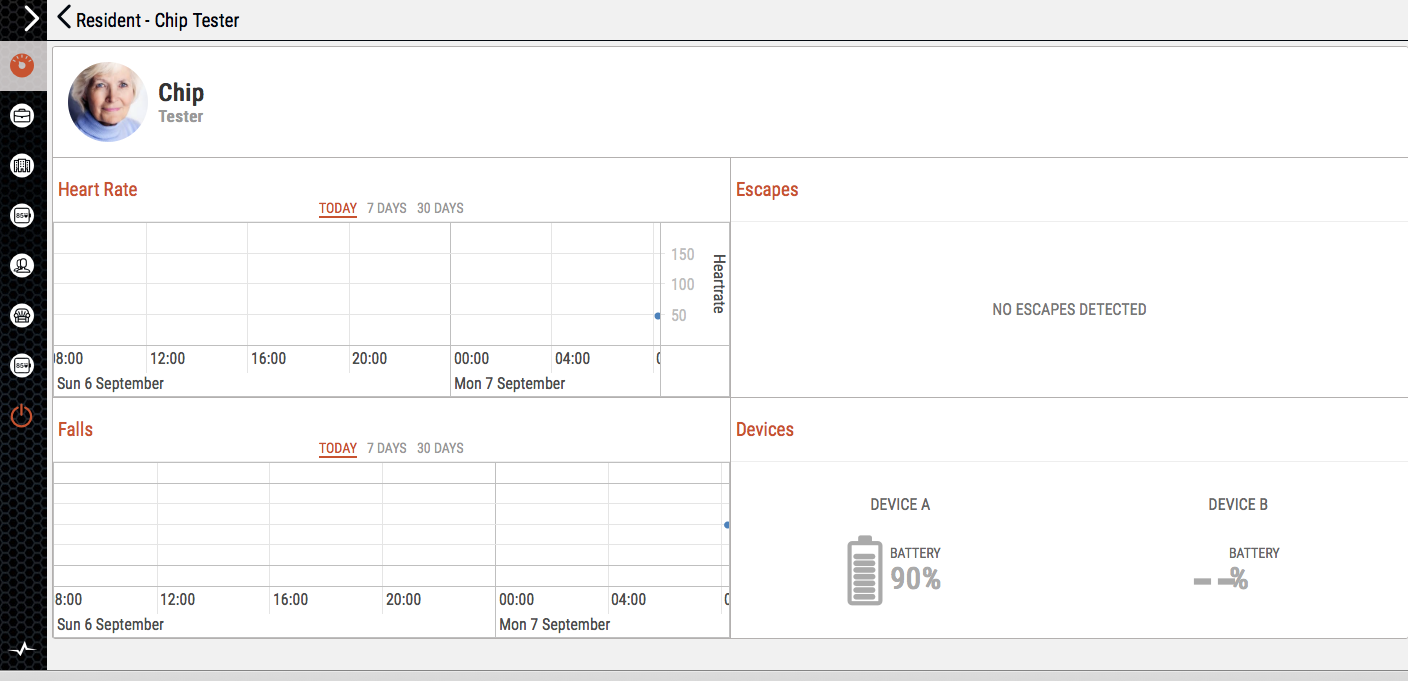
Task: Switch Heart Rate chart to 7 DAYS
Action: pos(386,208)
